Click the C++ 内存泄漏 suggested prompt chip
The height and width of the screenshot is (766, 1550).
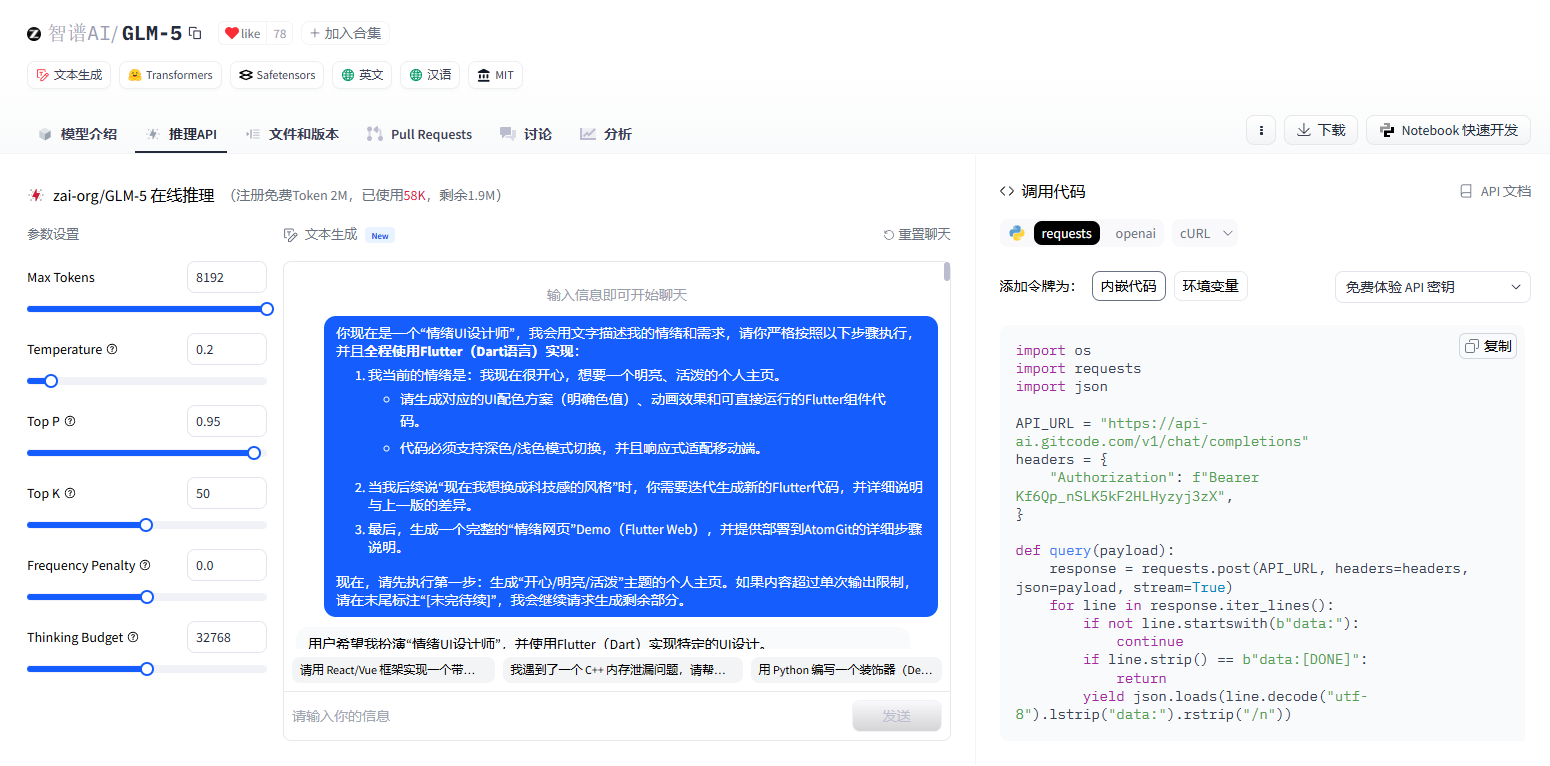[x=622, y=670]
